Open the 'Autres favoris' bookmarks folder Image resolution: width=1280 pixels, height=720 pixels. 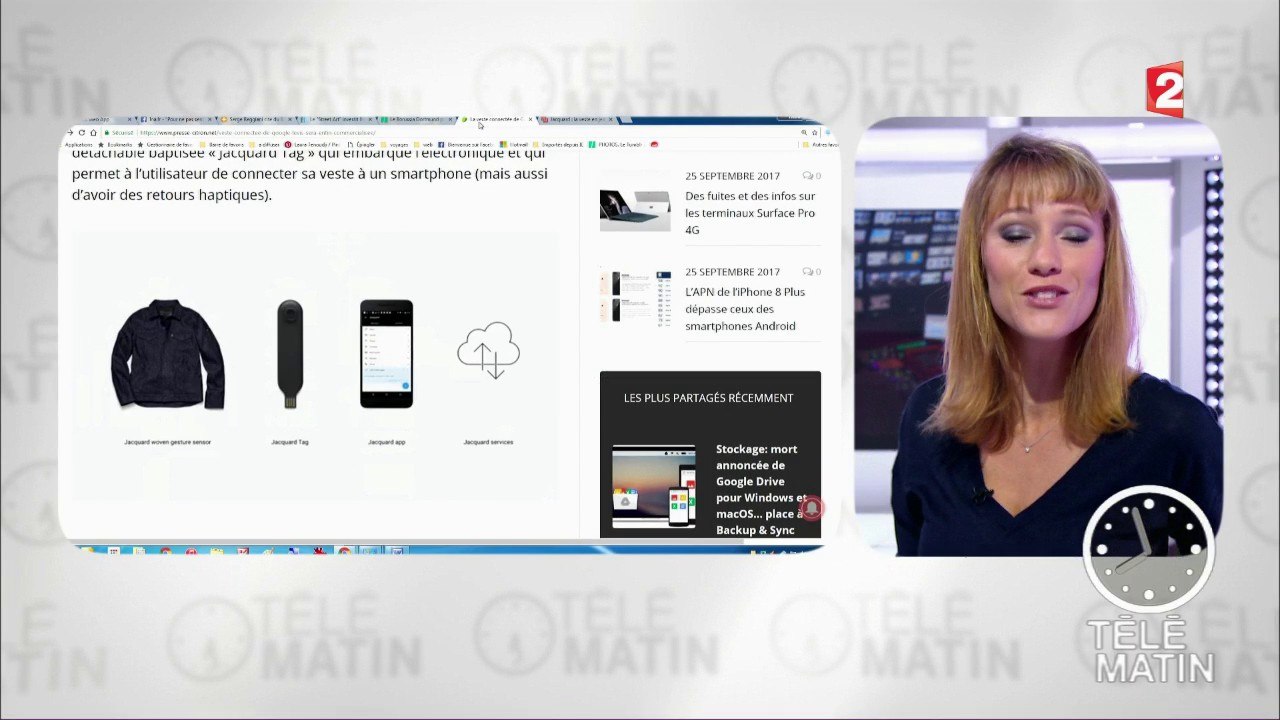click(x=820, y=144)
